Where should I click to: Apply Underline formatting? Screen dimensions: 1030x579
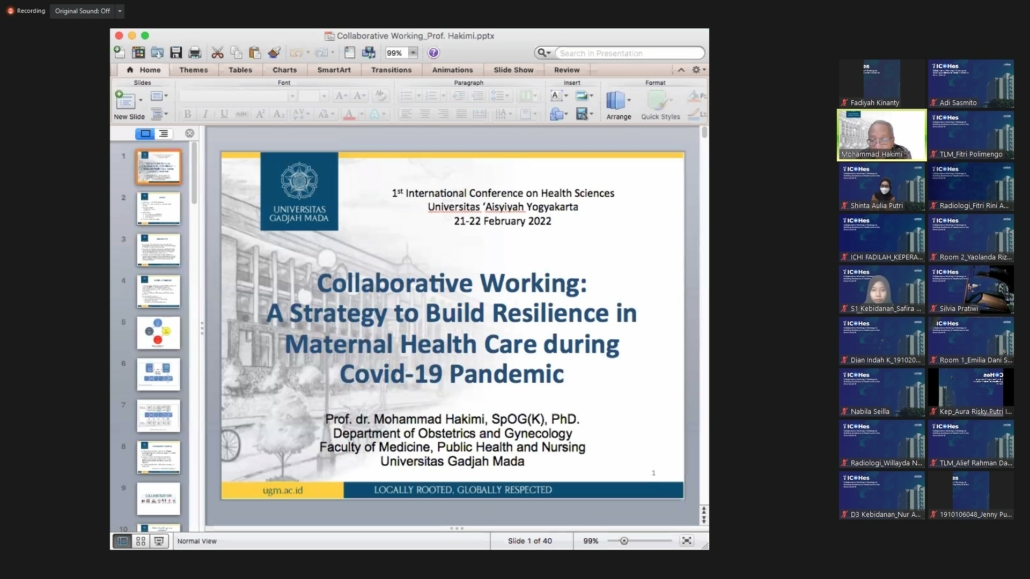pos(224,114)
